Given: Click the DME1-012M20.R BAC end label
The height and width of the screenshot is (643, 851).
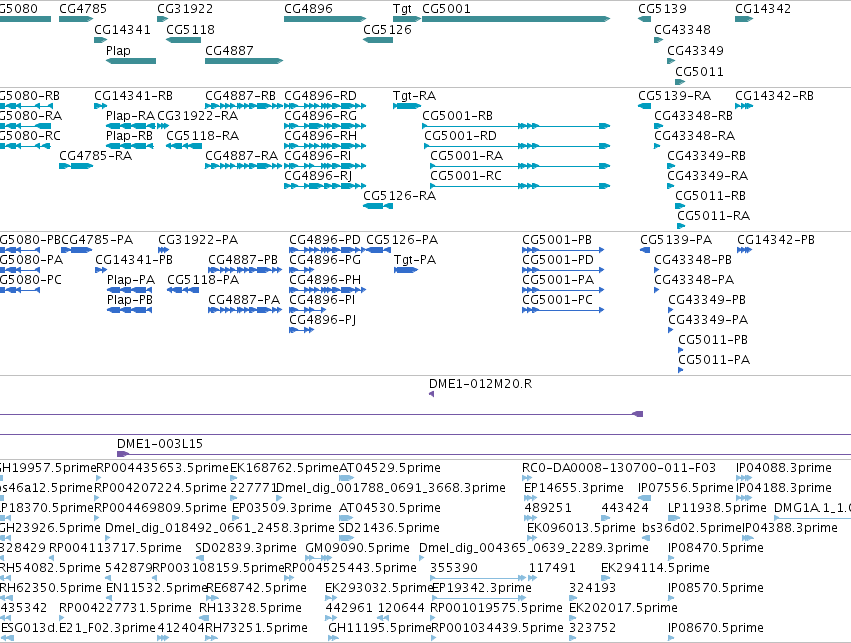Looking at the screenshot, I should [480, 384].
